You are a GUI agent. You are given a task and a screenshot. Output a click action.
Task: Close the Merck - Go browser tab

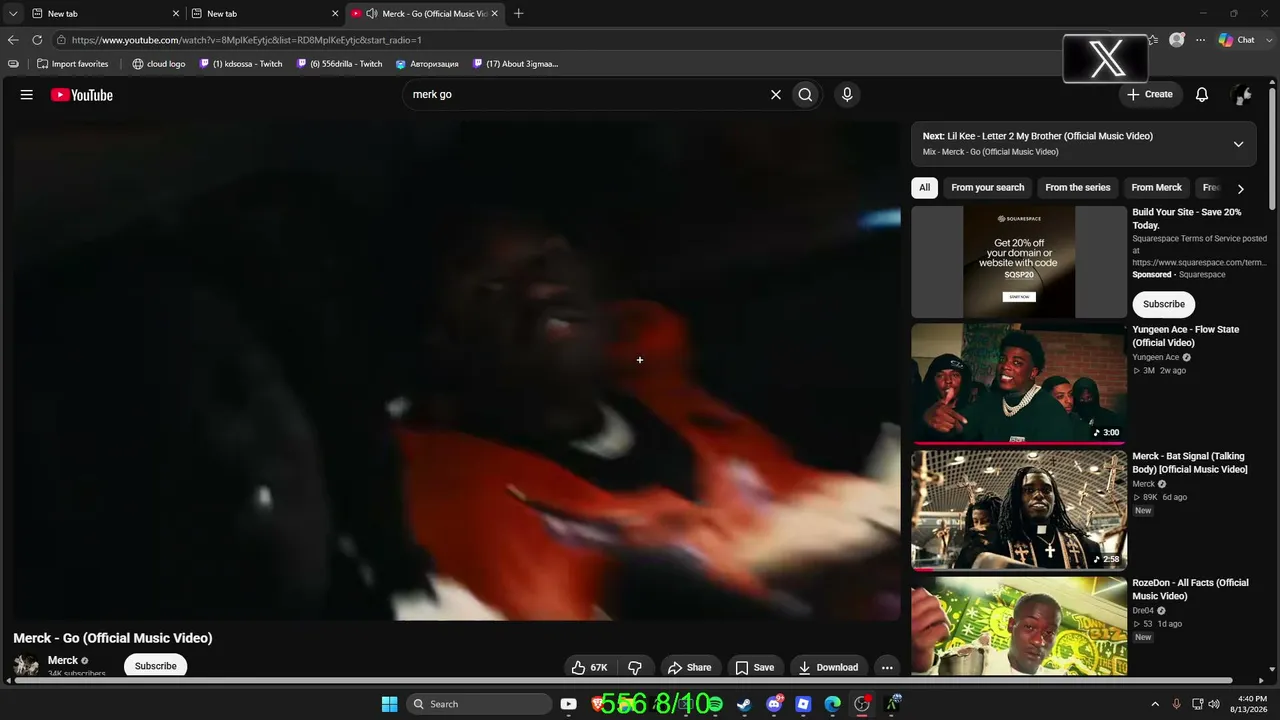(x=494, y=14)
